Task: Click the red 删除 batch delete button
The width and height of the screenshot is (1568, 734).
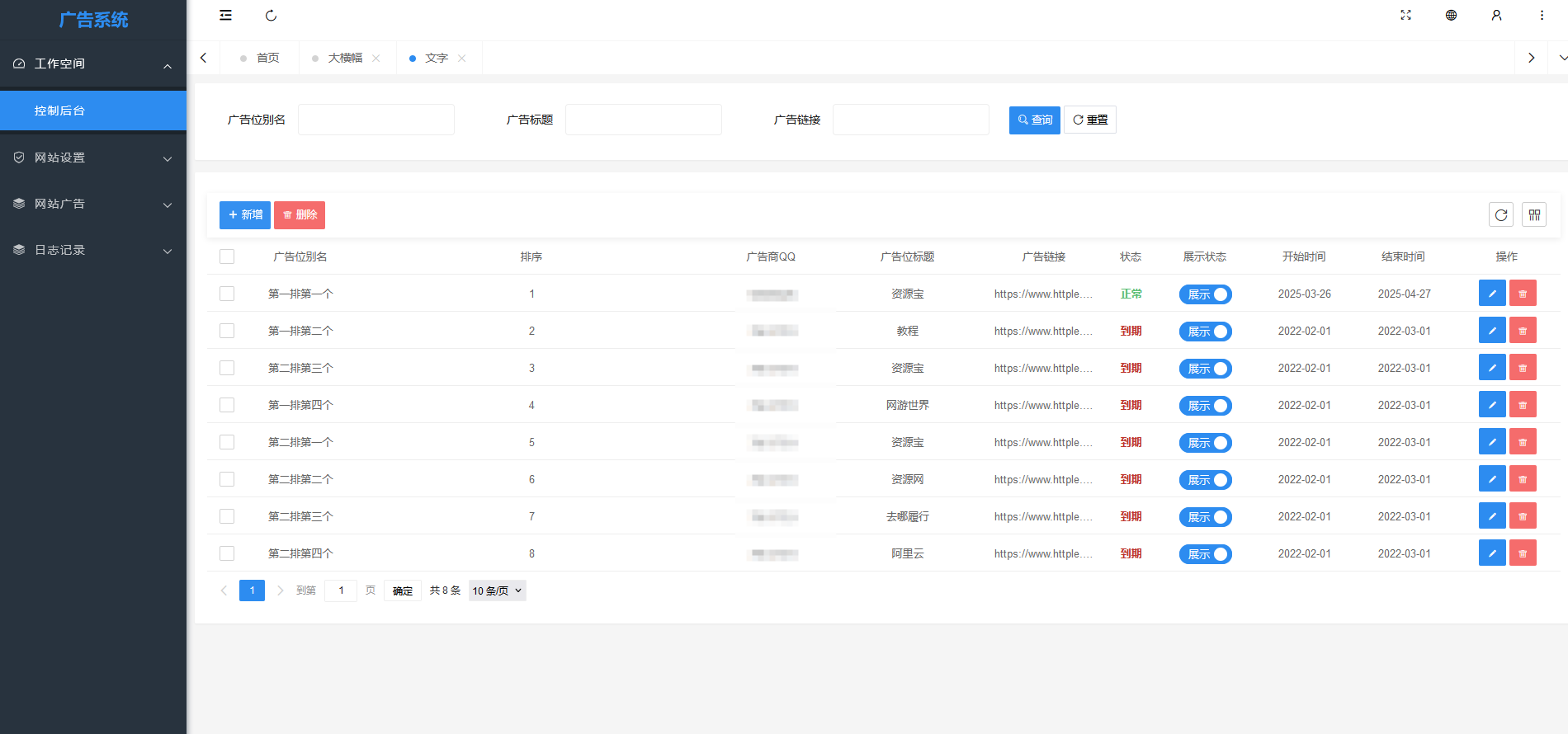Action: tap(300, 214)
